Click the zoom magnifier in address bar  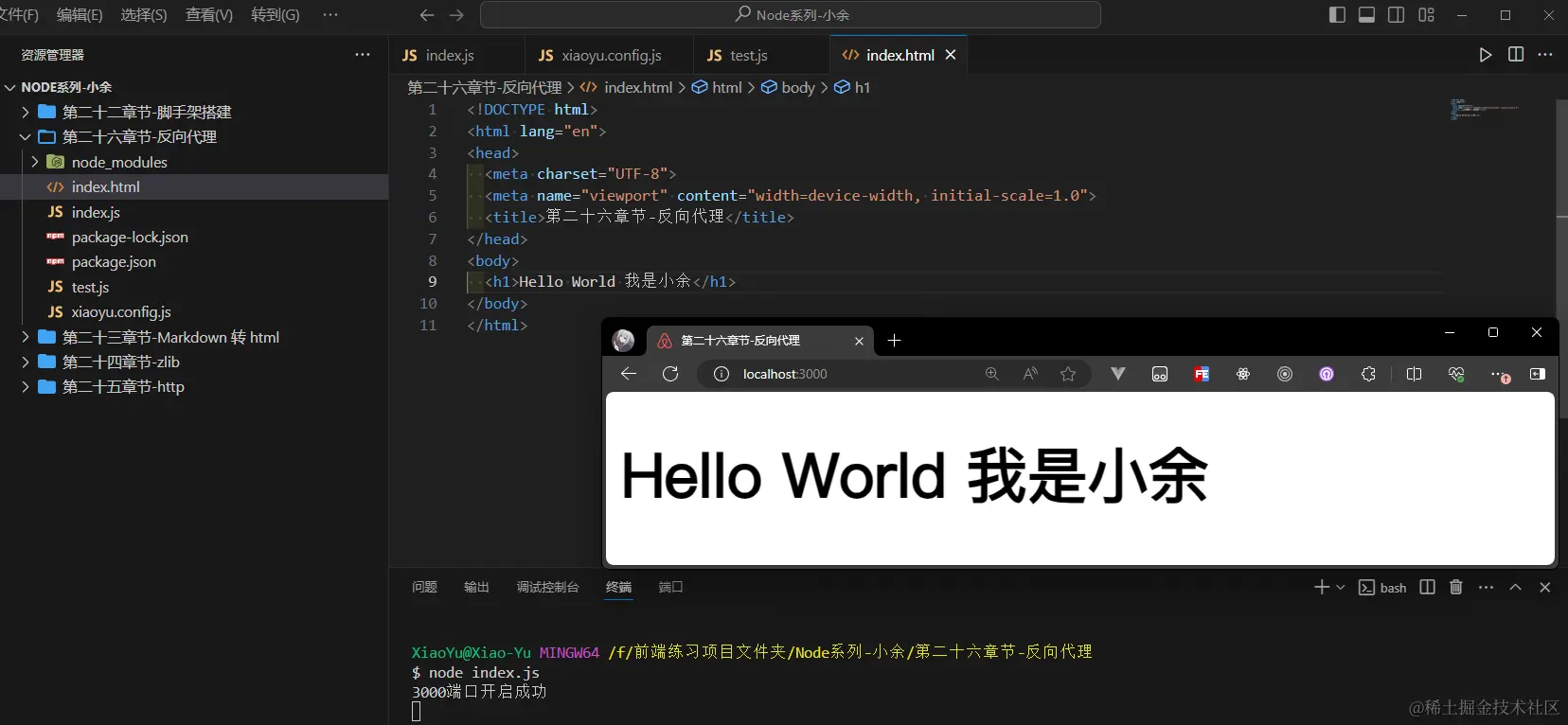992,374
